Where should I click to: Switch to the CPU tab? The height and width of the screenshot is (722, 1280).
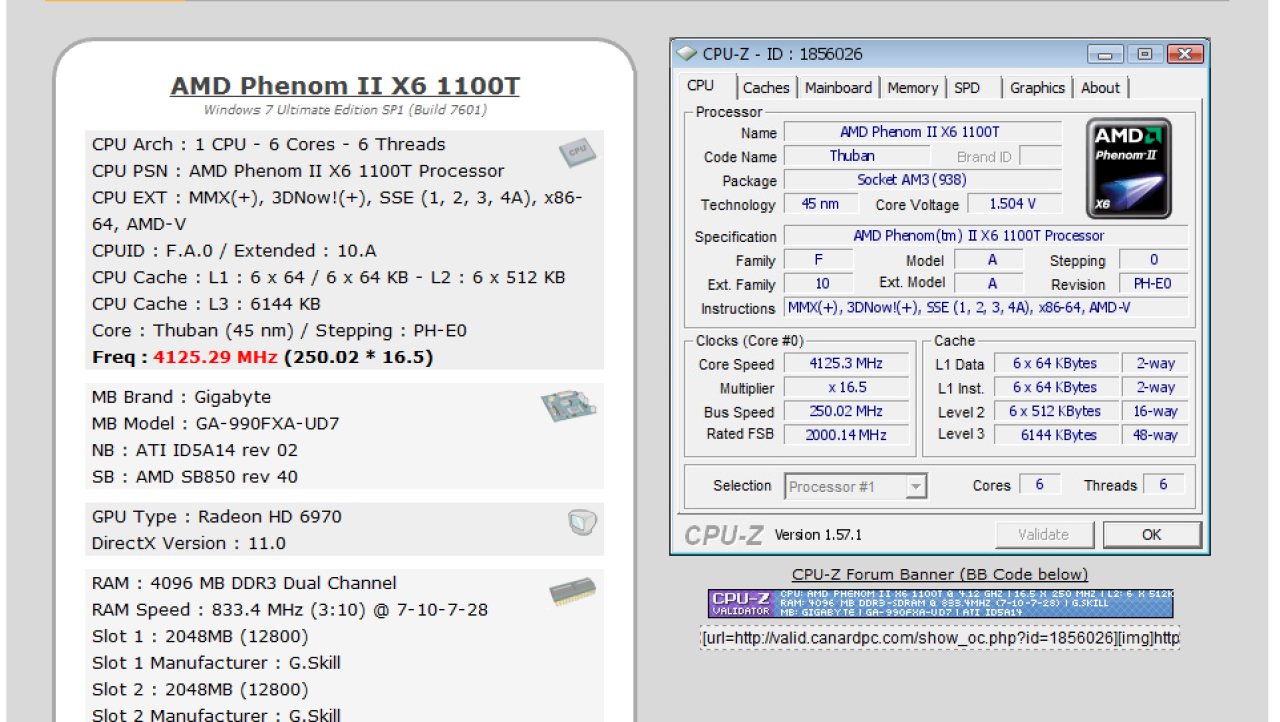tap(701, 86)
